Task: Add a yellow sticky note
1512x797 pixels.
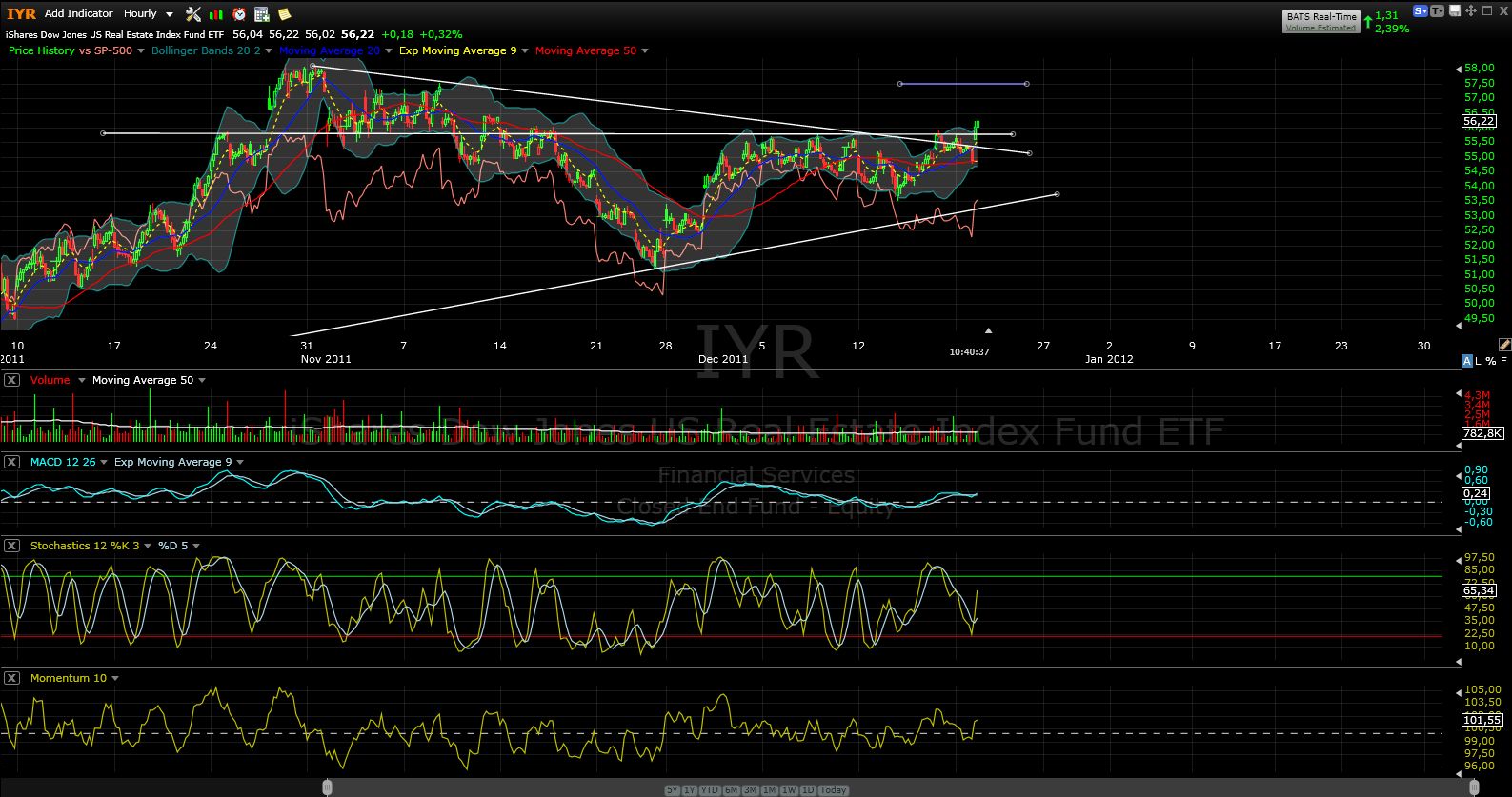Action: pyautogui.click(x=284, y=13)
